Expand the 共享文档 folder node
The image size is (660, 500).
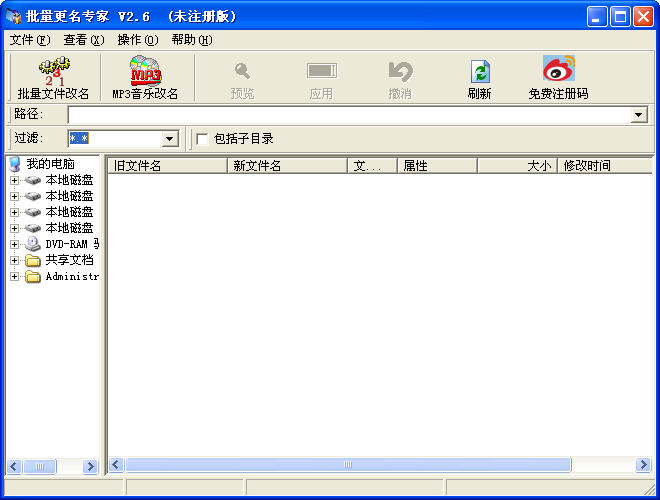click(x=14, y=260)
